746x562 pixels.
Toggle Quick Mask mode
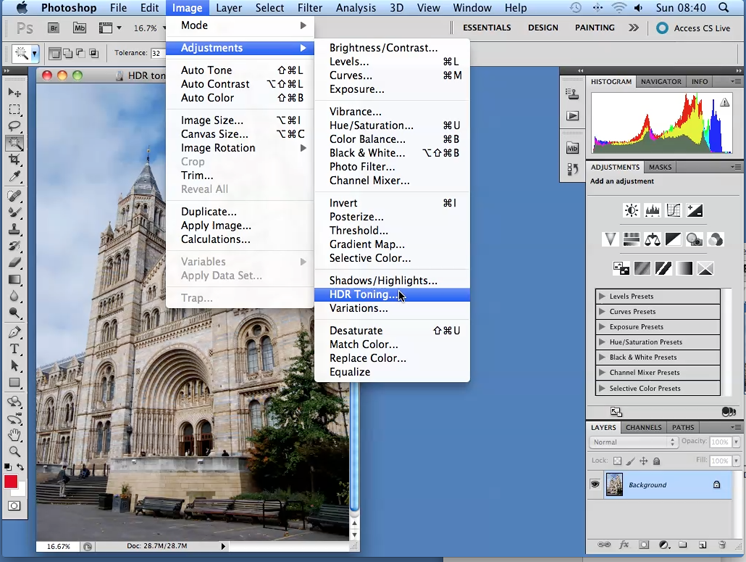click(14, 506)
